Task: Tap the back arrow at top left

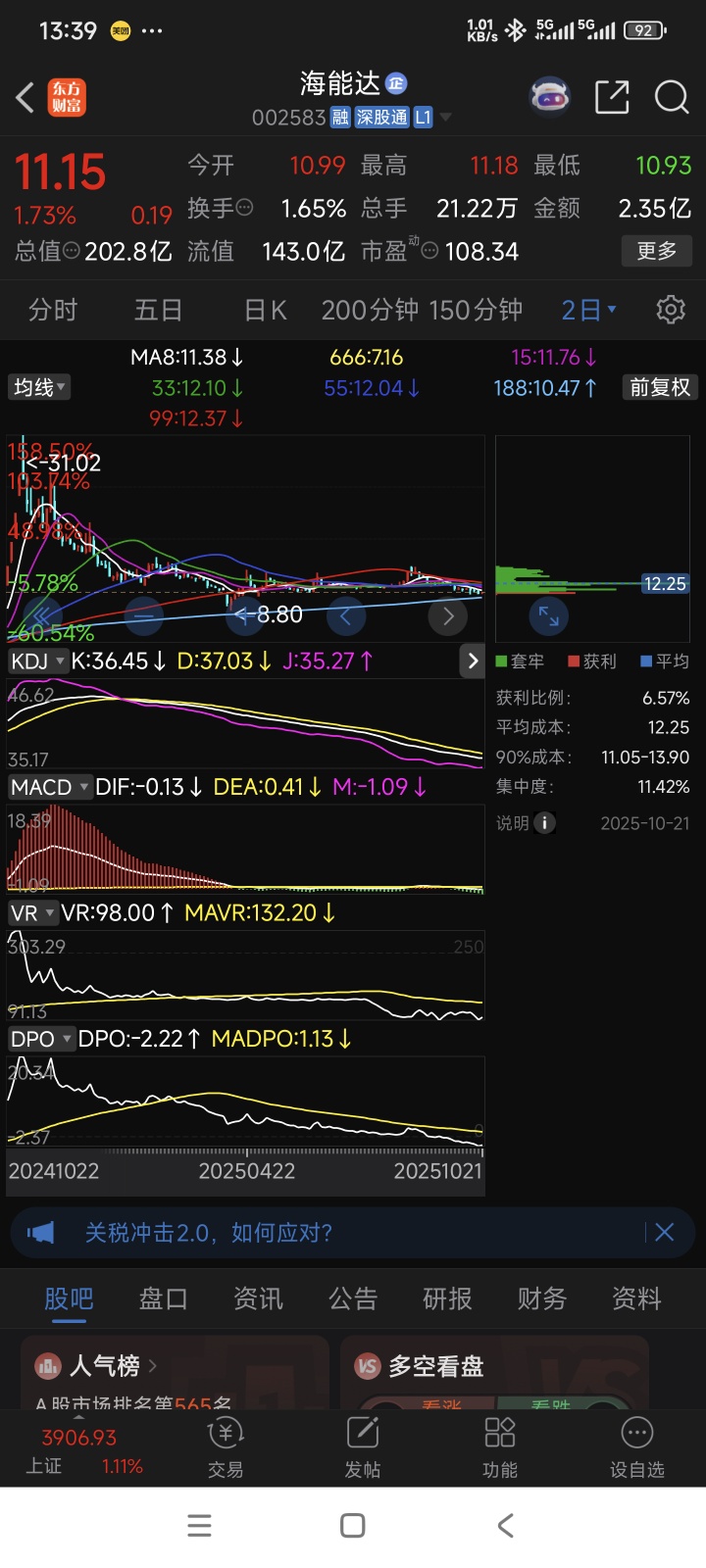Action: 25,97
